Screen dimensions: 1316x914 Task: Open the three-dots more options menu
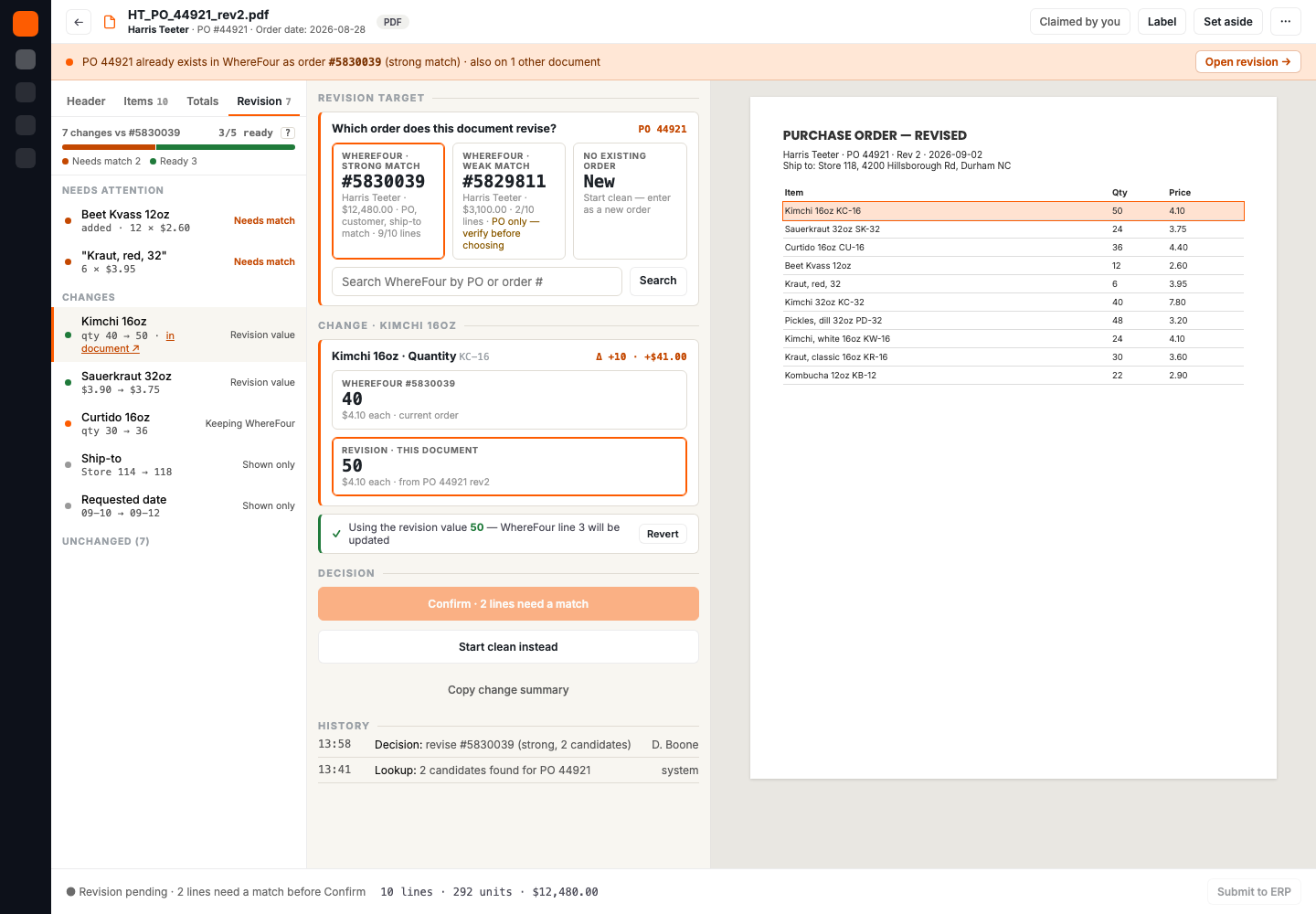coord(1285,22)
